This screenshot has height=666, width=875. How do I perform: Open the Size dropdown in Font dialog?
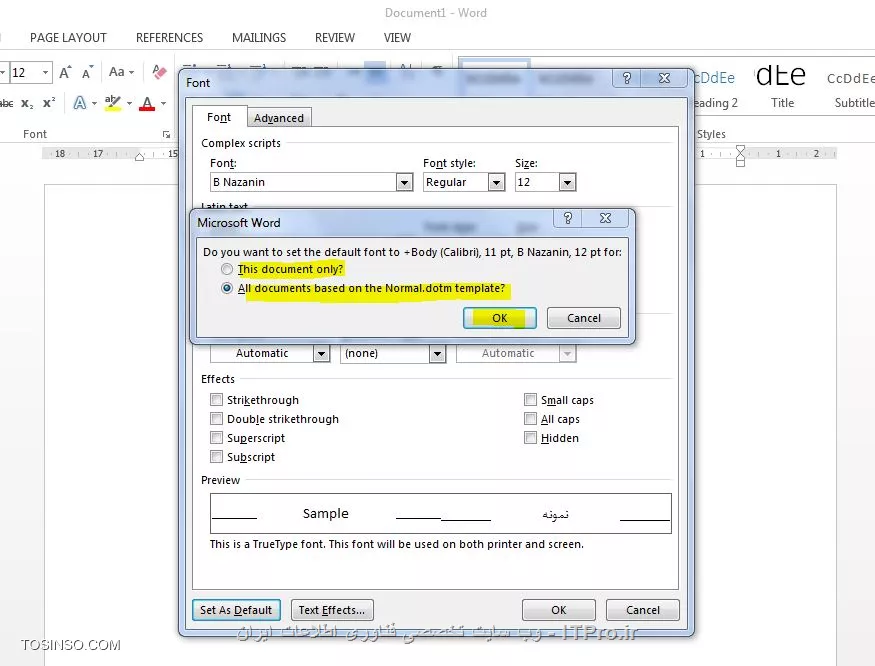[567, 183]
